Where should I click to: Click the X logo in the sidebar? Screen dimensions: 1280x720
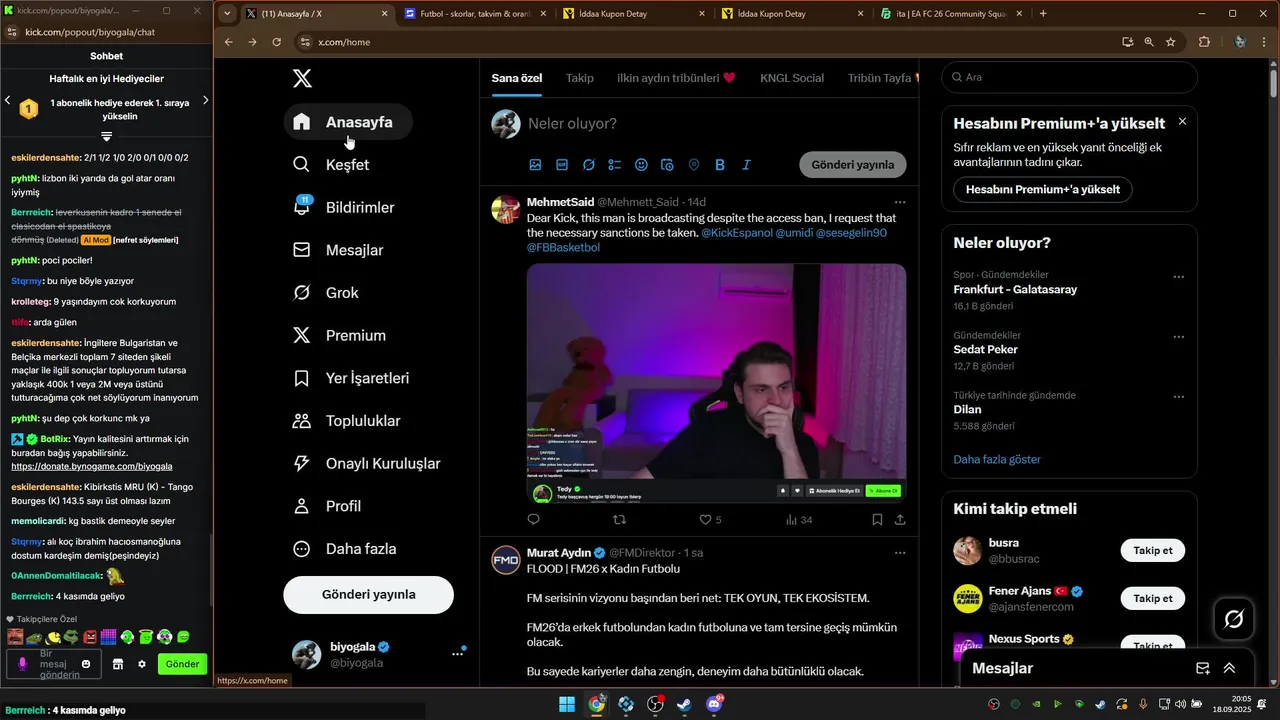click(x=301, y=79)
